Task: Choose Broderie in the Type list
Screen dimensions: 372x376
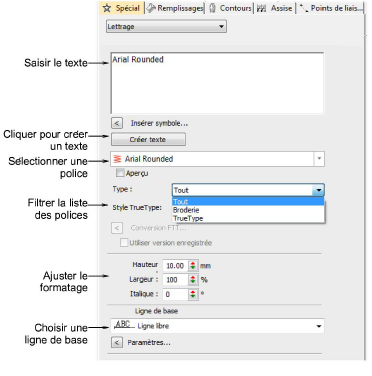Action: (x=248, y=210)
